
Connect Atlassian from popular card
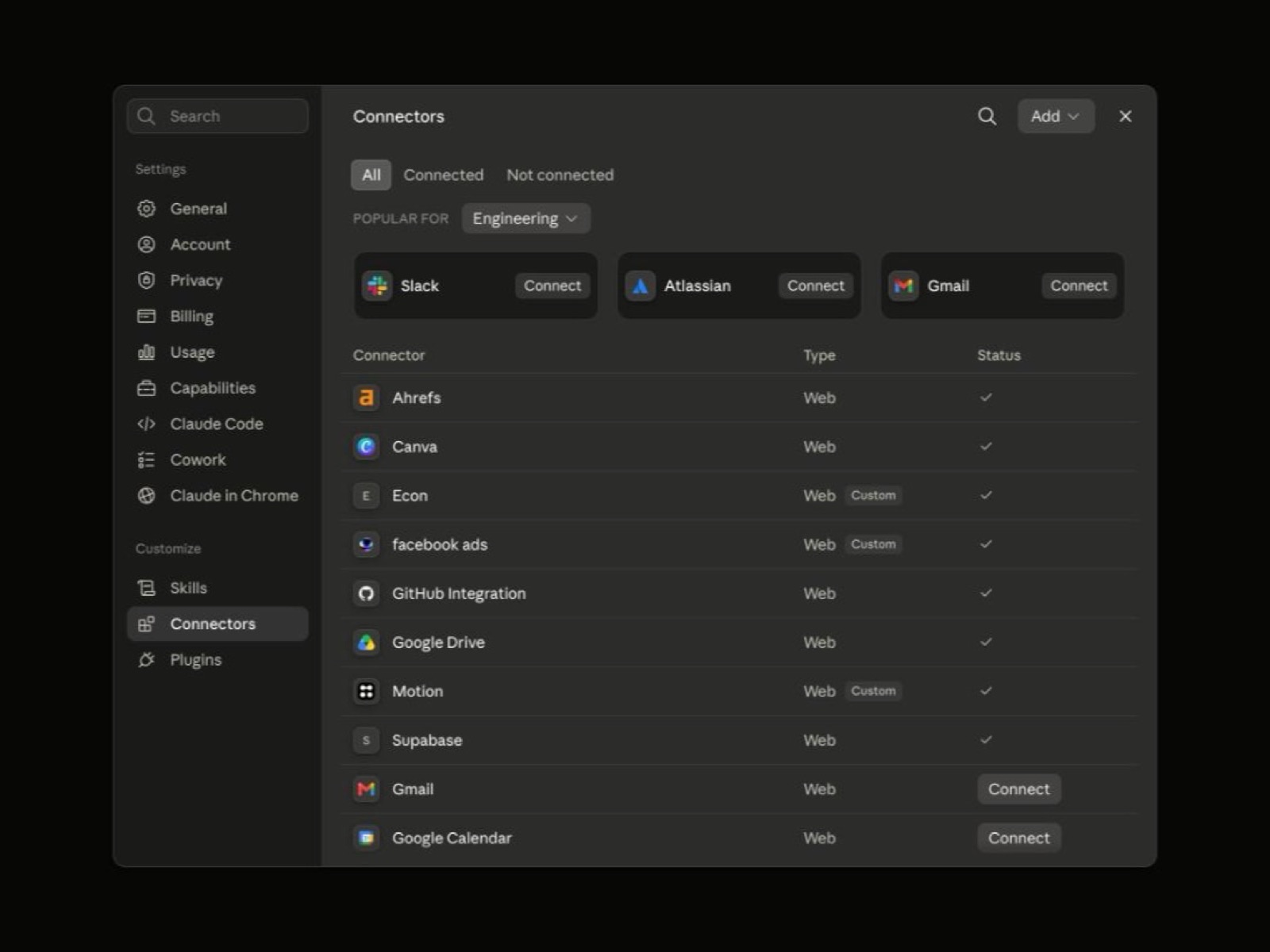click(x=816, y=286)
